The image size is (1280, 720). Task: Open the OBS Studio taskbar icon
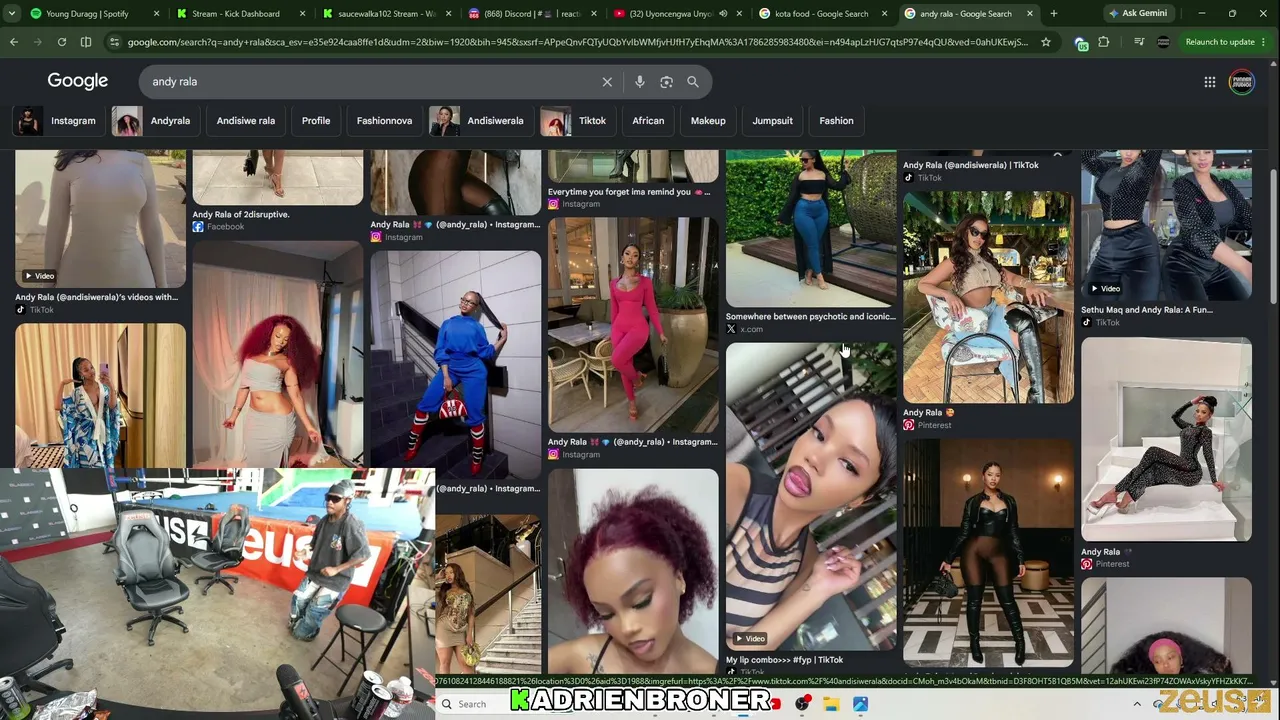[x=802, y=704]
